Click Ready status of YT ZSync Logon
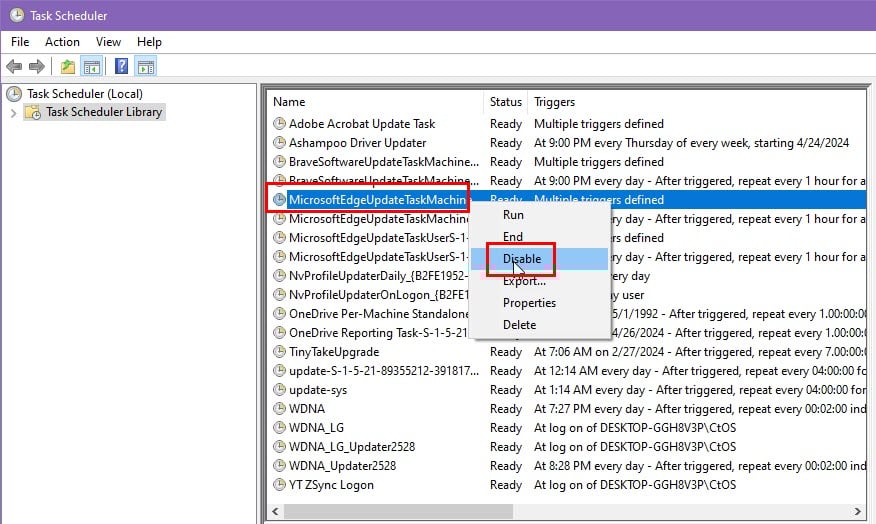876x524 pixels. 506,484
